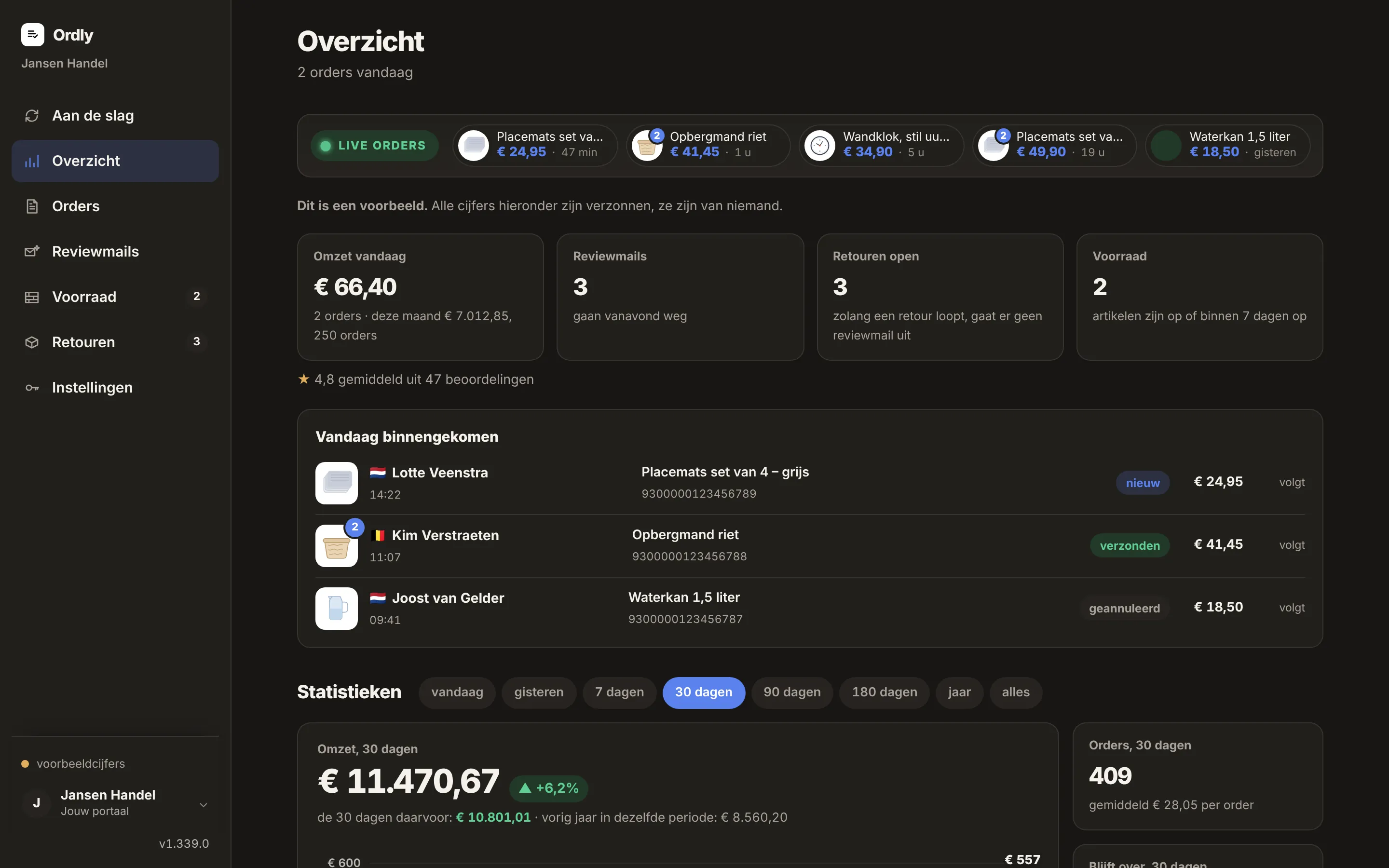
Task: Go to the Orders page in the sidebar
Action: click(115, 206)
